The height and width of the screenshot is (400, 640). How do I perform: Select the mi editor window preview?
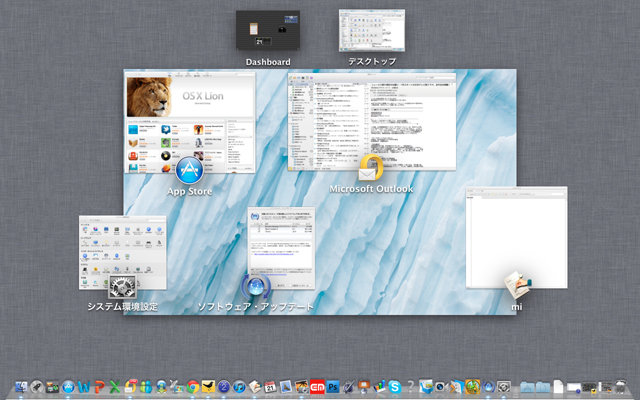pos(516,238)
